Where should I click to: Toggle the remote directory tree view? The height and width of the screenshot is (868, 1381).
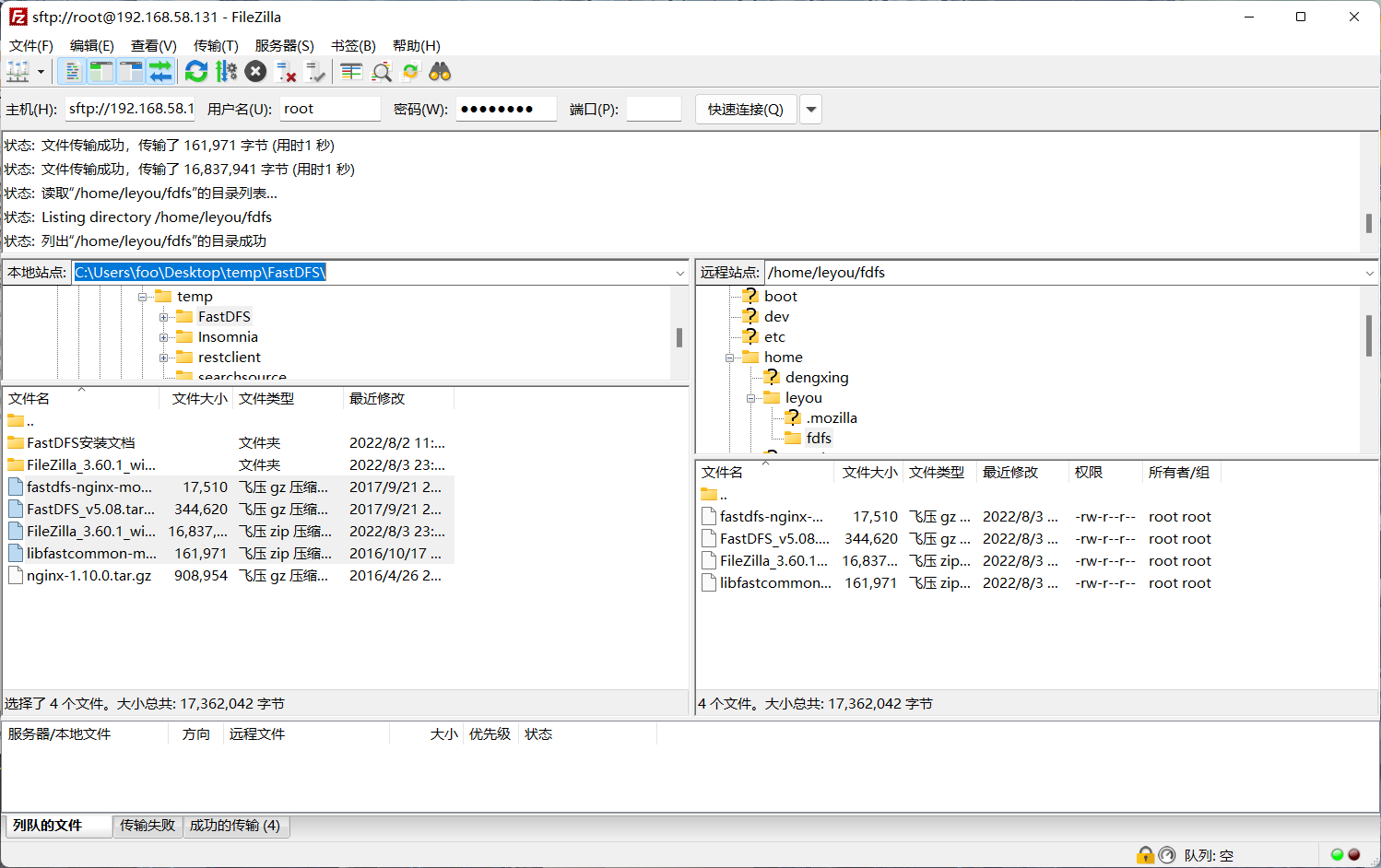(x=131, y=72)
